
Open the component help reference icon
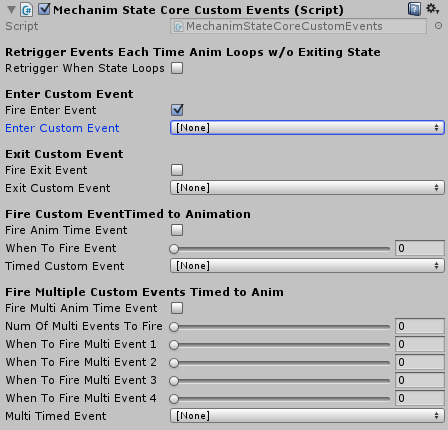point(414,9)
